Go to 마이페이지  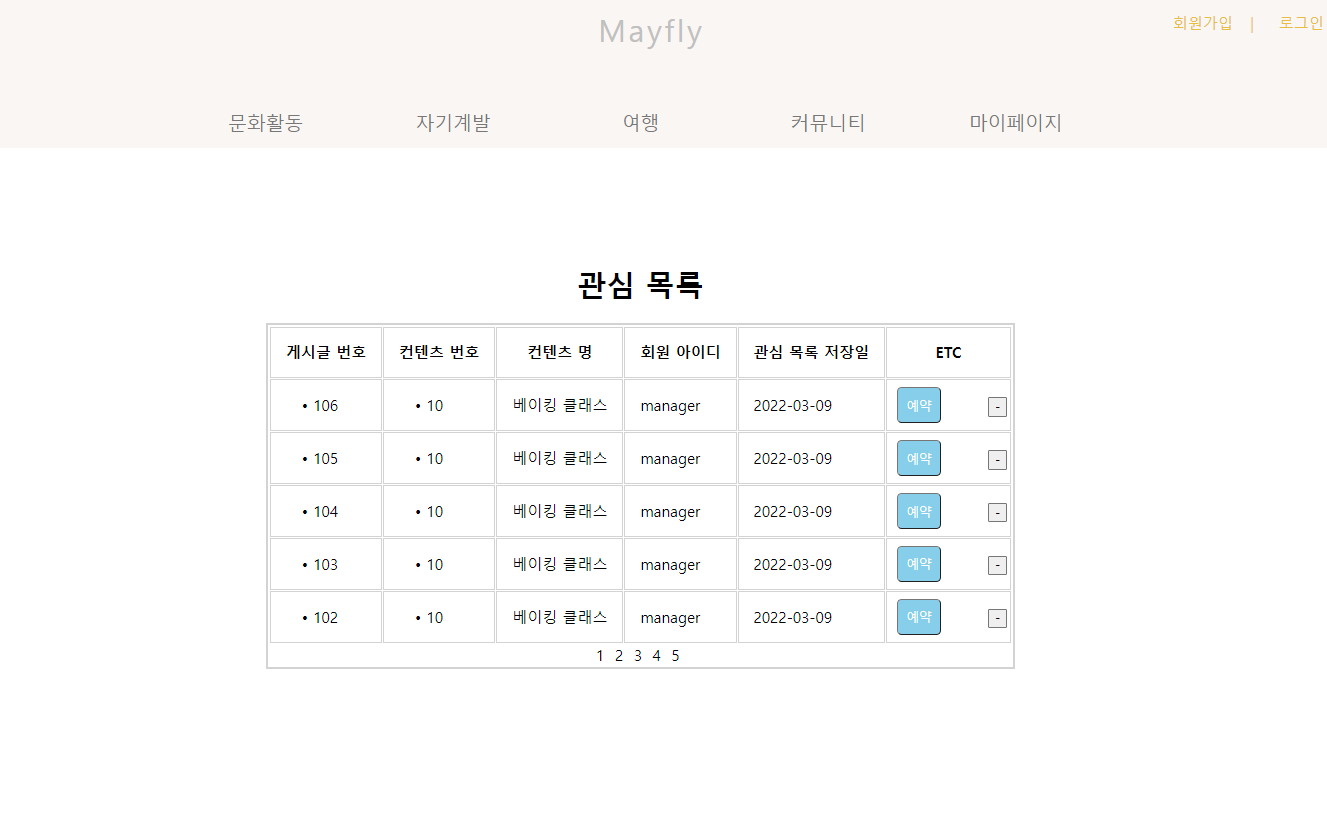point(1016,123)
